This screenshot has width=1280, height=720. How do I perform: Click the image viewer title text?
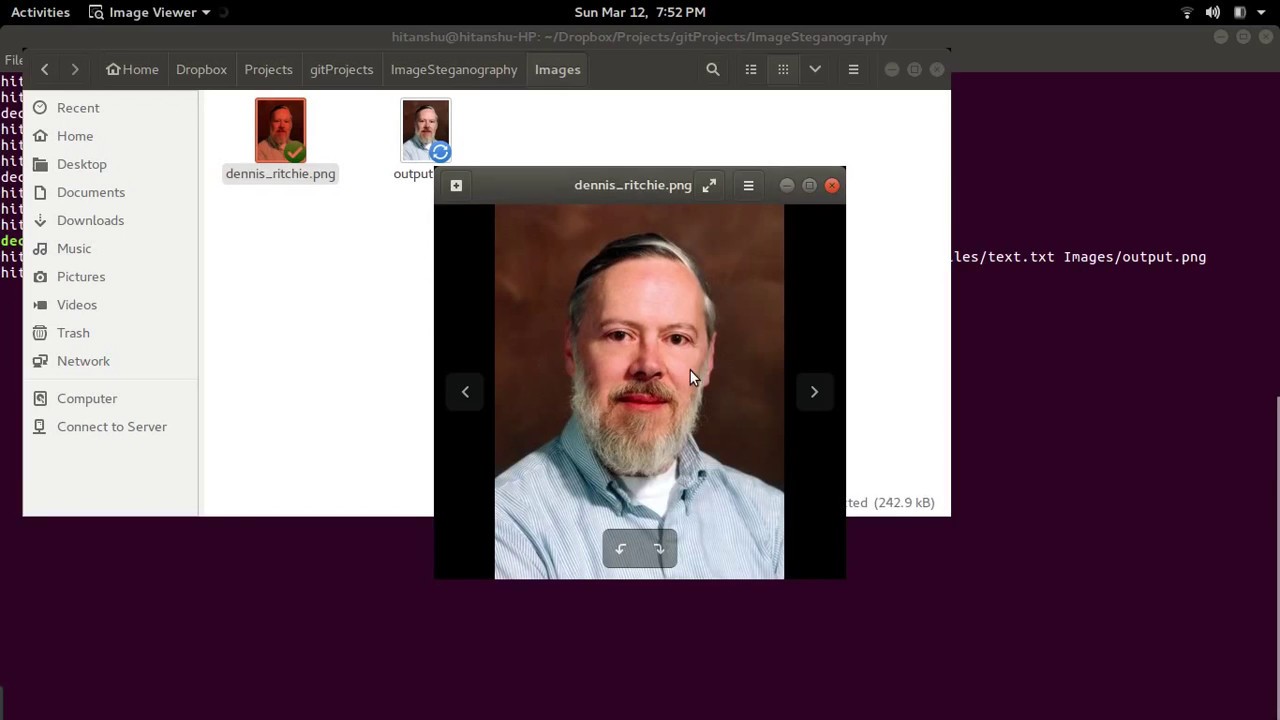[x=633, y=185]
